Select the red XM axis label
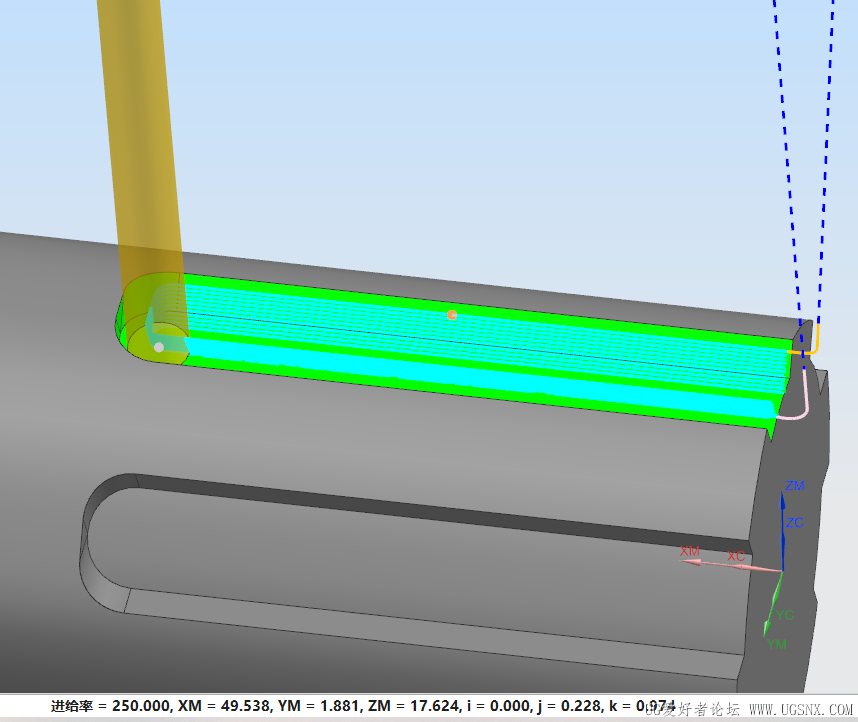 [x=690, y=551]
